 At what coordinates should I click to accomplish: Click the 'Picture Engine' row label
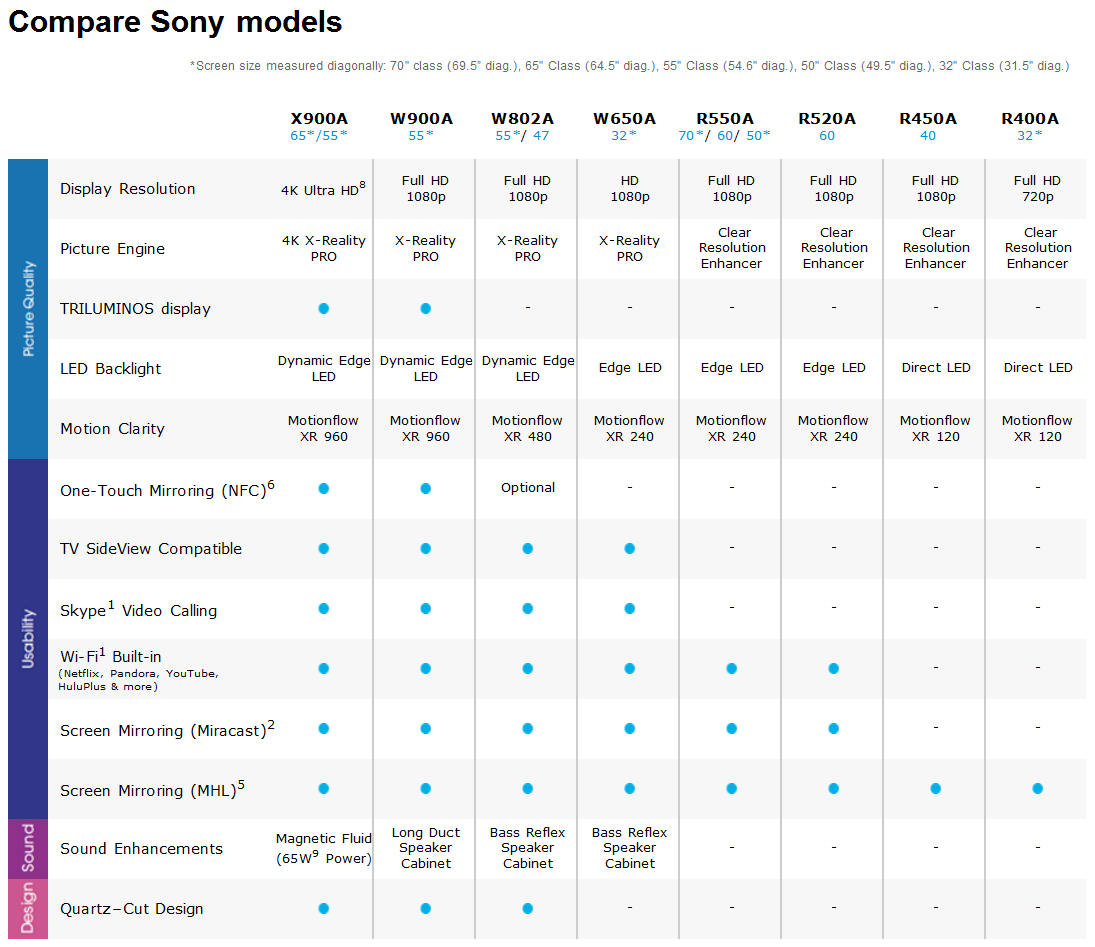(112, 249)
